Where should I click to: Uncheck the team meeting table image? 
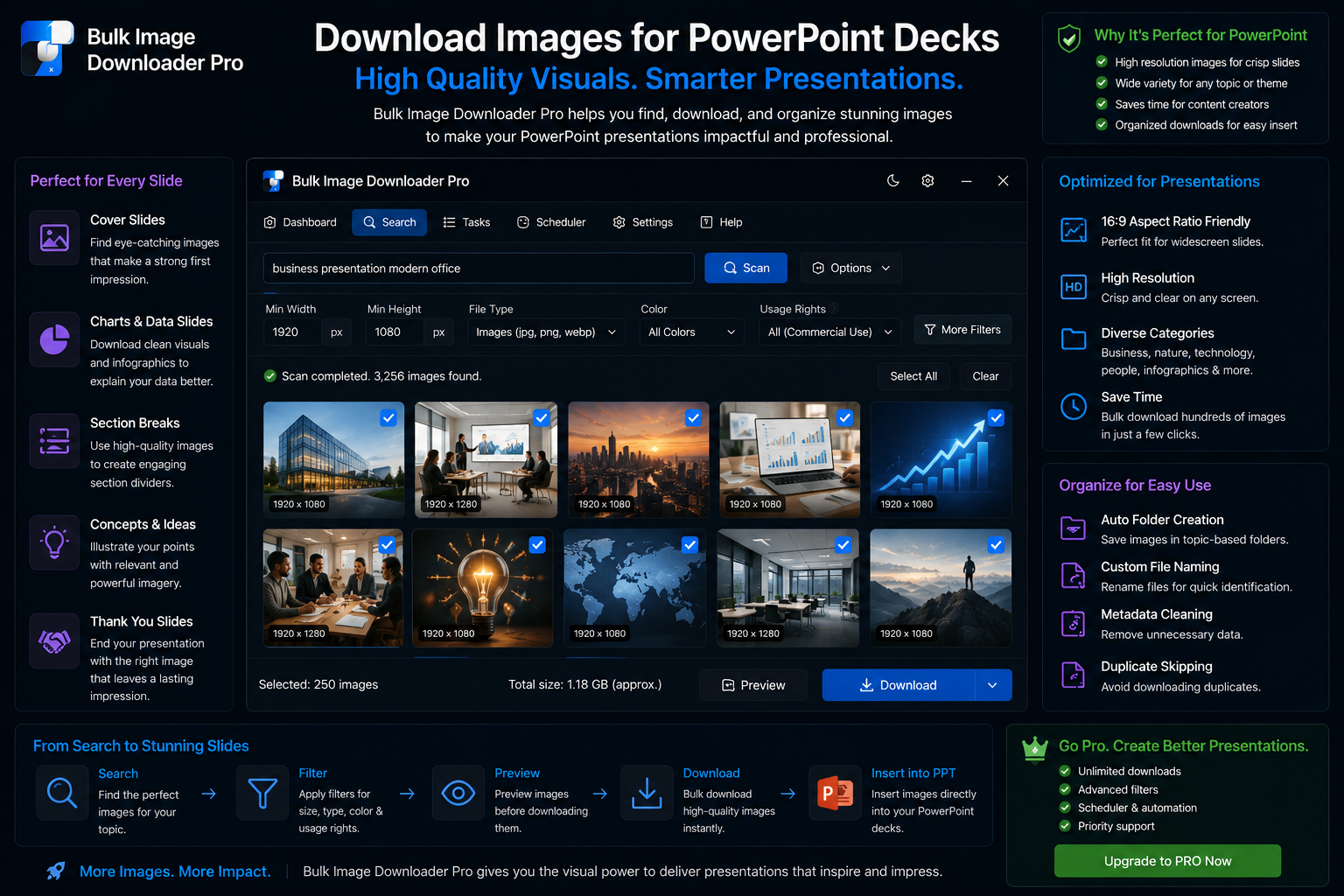click(387, 545)
